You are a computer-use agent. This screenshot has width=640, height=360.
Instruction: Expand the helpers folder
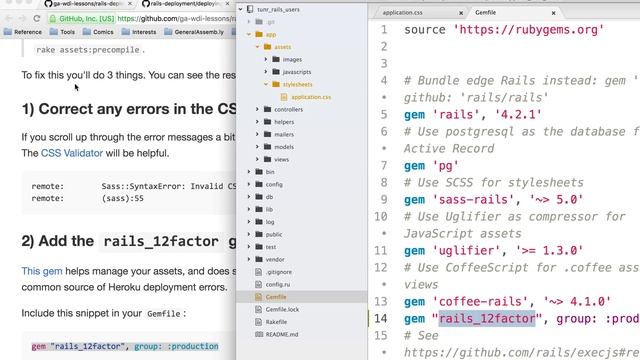(x=258, y=122)
